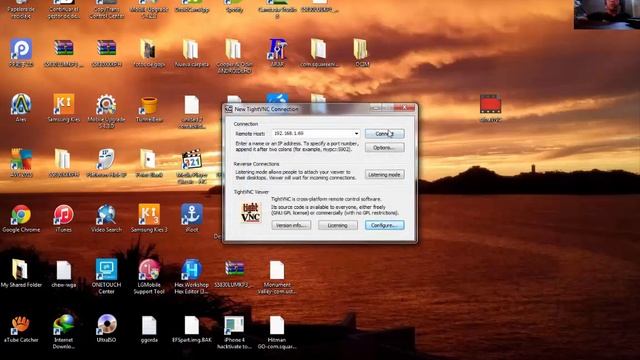The height and width of the screenshot is (360, 640).
Task: Select the ggorda file icon
Action: (x=149, y=329)
